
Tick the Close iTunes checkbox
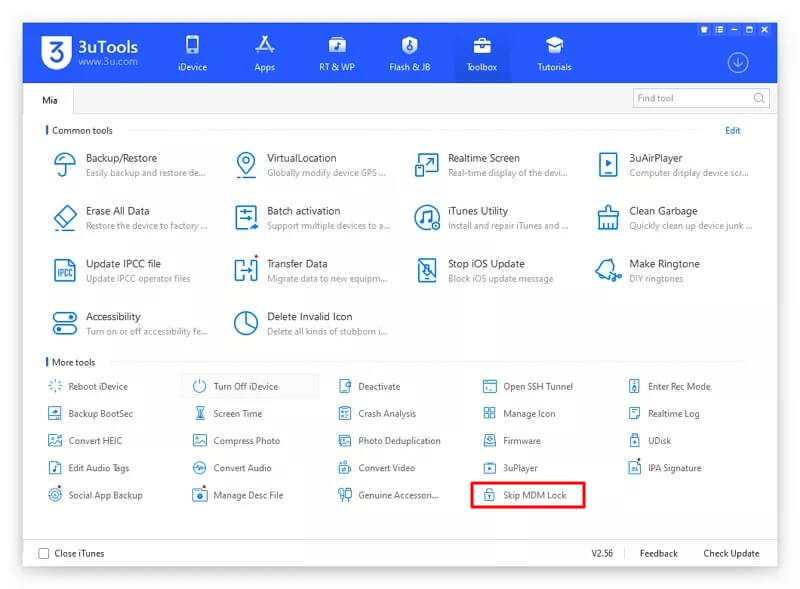coord(44,553)
